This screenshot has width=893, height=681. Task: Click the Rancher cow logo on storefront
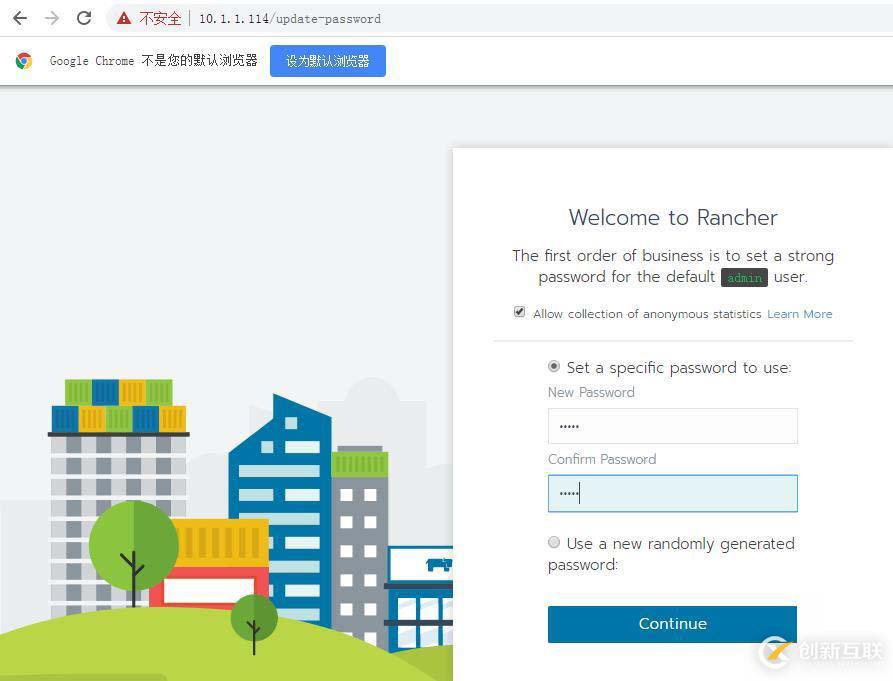[439, 565]
